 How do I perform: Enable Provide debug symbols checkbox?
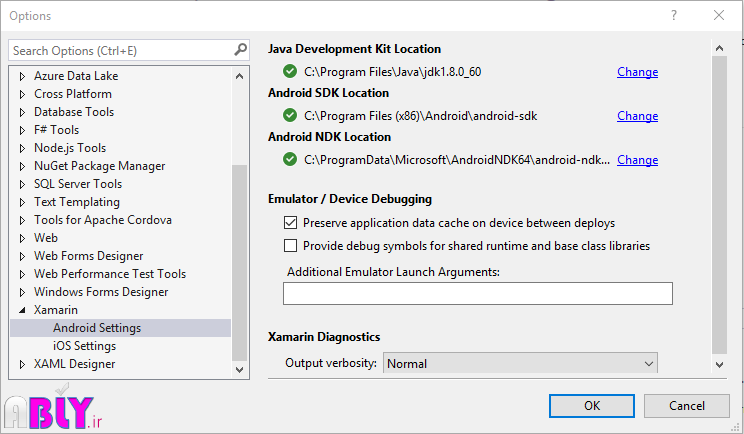(290, 245)
